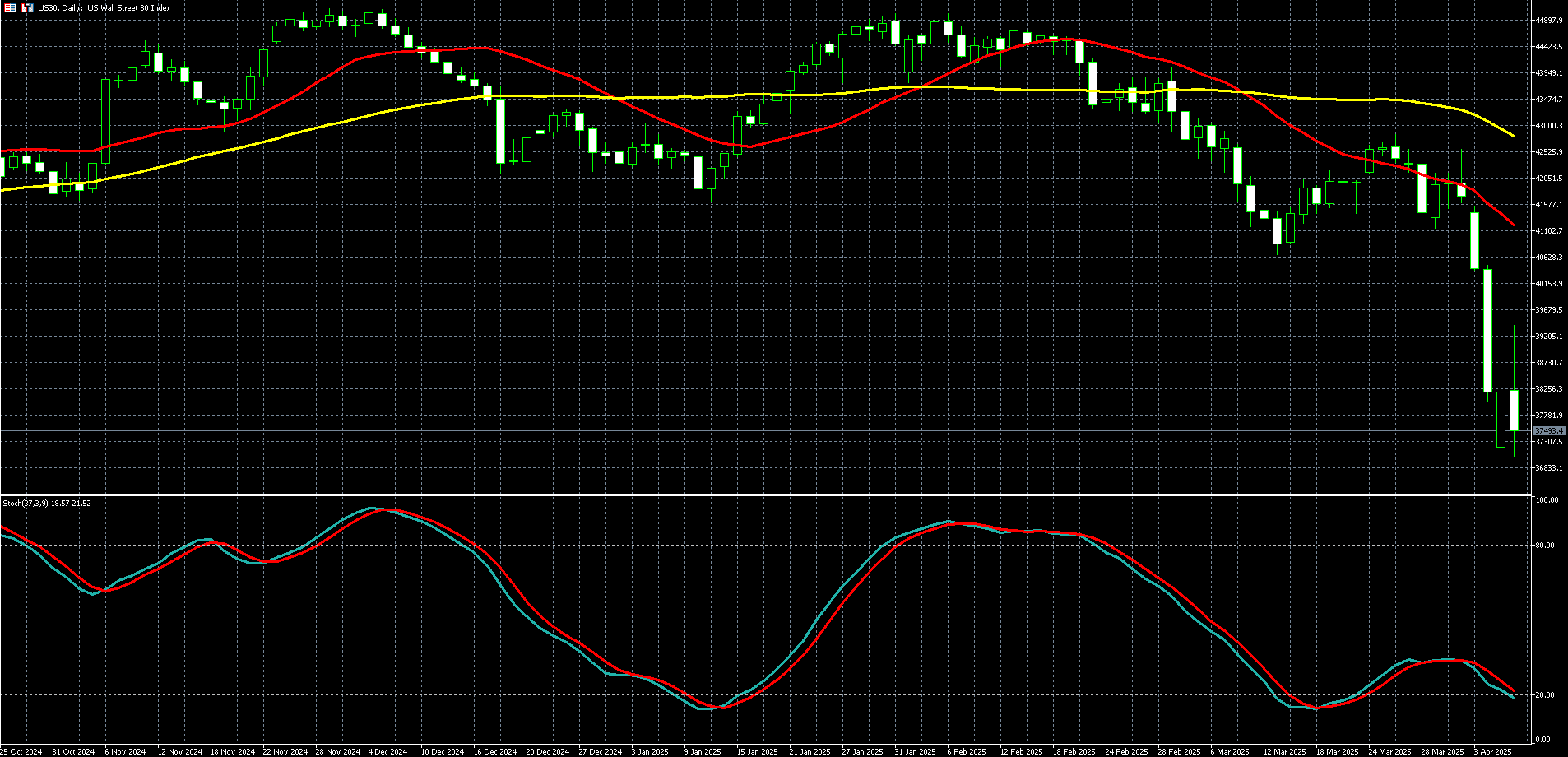
Task: Select the 25 Oct 2024 date label
Action: click(x=21, y=751)
